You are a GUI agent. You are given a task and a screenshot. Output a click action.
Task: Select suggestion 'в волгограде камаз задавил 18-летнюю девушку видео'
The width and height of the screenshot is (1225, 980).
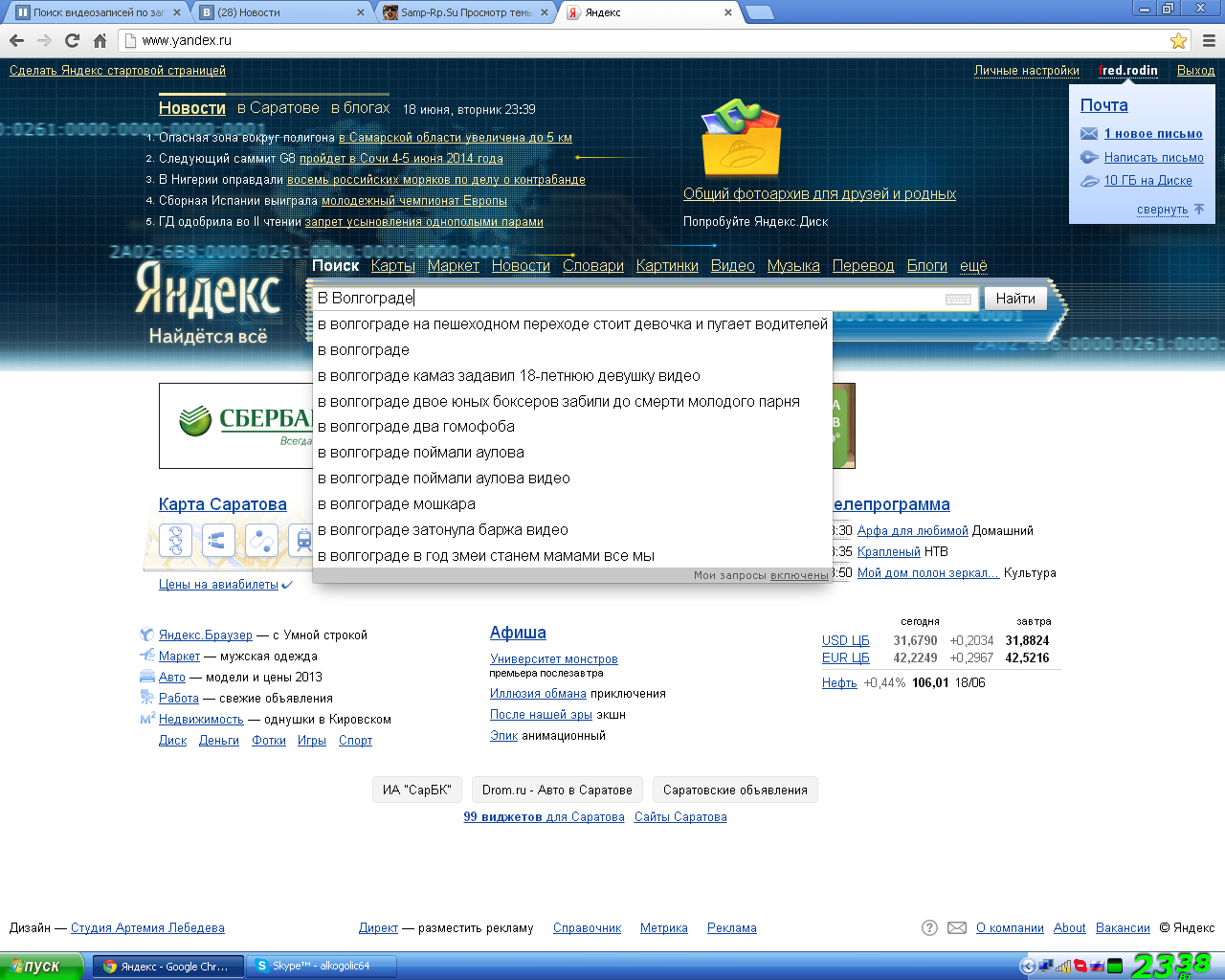pos(572,376)
